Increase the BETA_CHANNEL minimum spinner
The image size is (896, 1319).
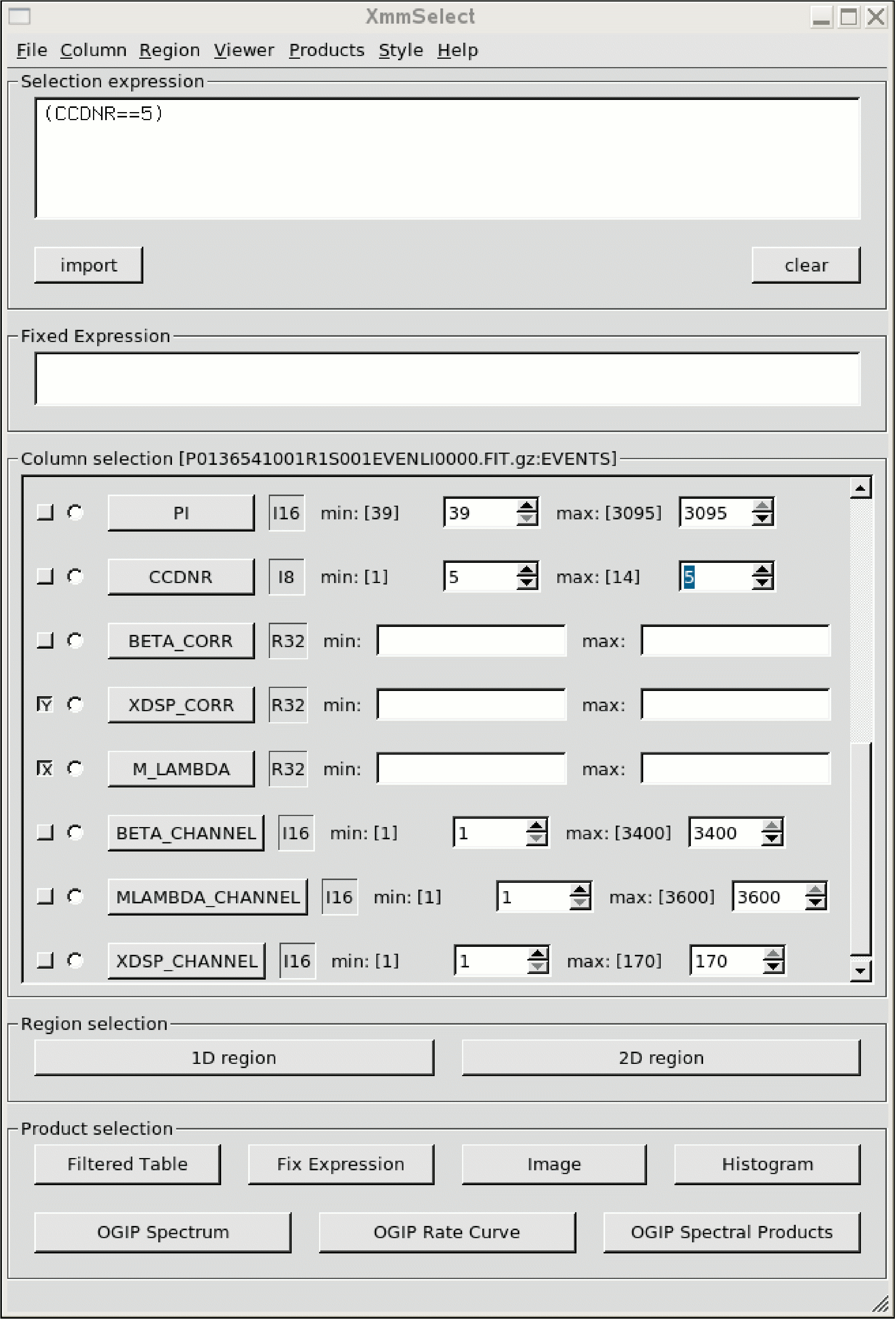(536, 826)
